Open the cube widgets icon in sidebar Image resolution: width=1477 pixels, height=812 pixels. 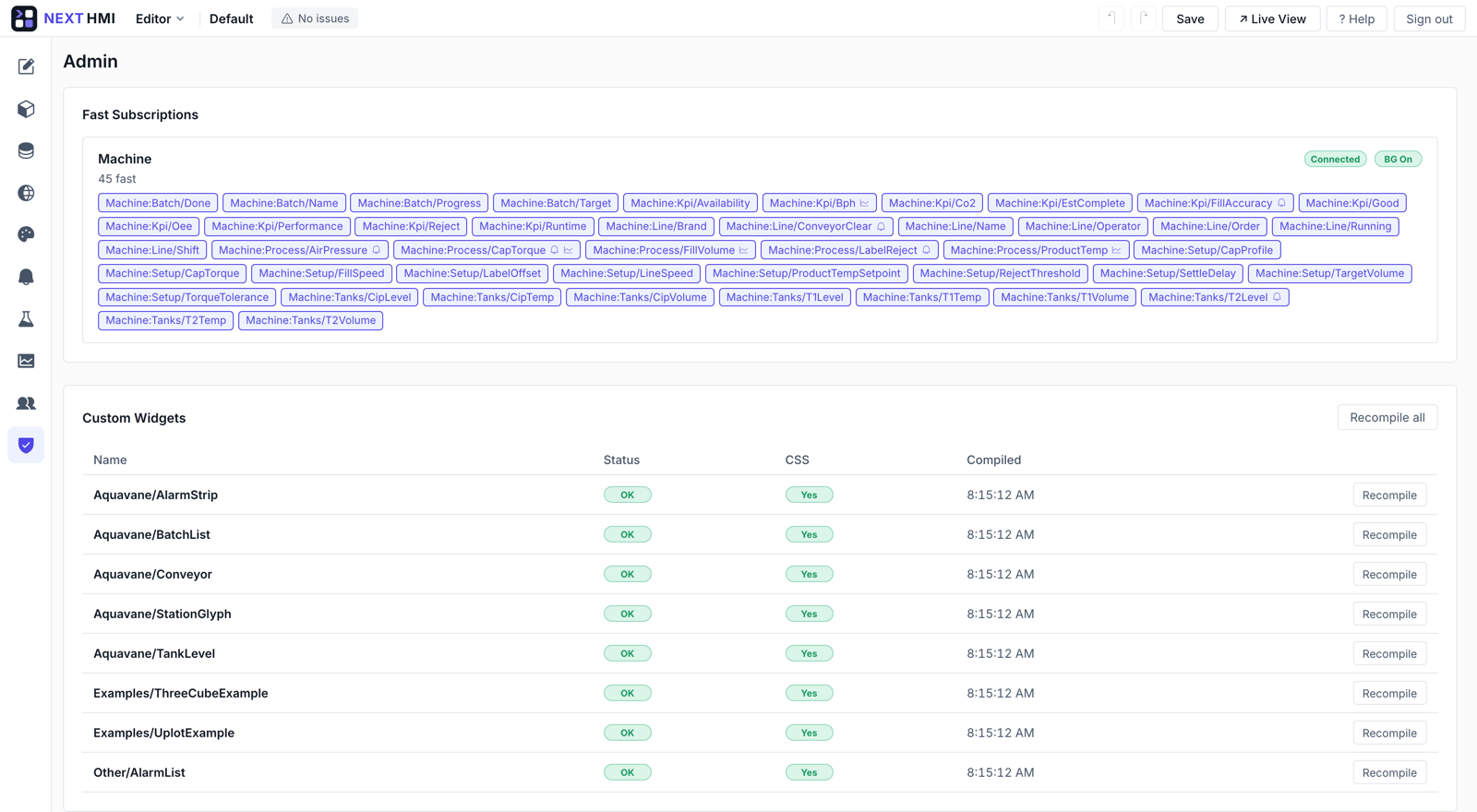(x=26, y=109)
